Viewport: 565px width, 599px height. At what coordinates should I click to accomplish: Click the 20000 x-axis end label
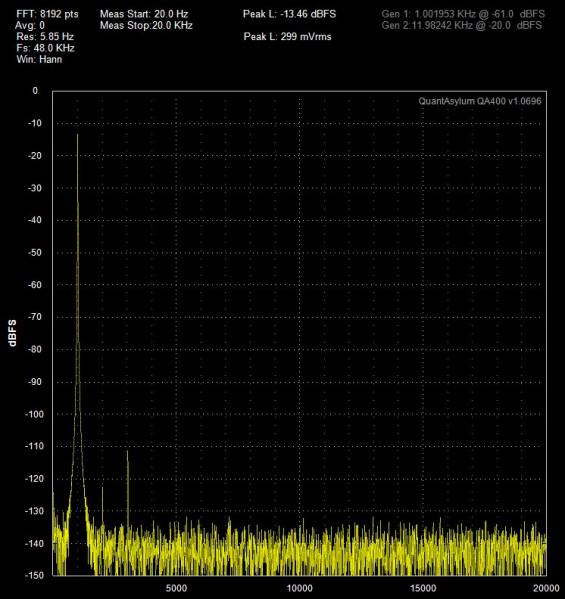pos(546,588)
